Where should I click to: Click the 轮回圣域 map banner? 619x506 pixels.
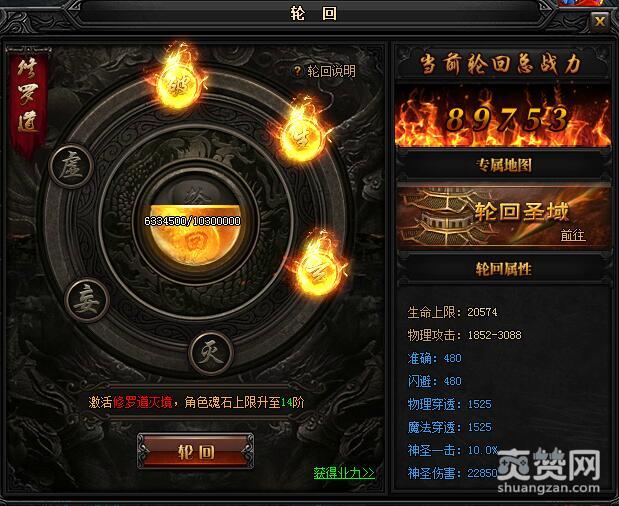coord(504,216)
